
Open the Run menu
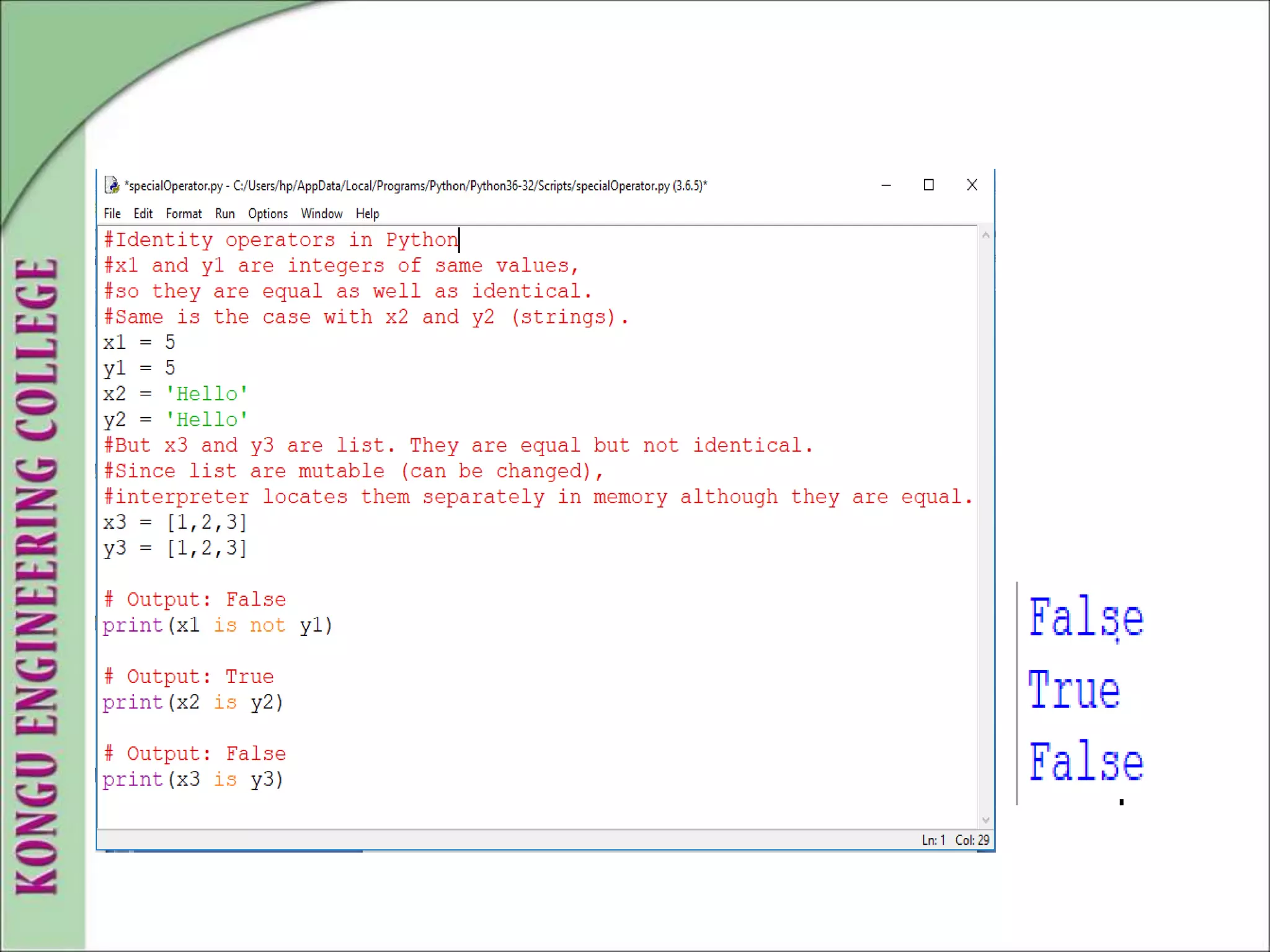pos(224,214)
